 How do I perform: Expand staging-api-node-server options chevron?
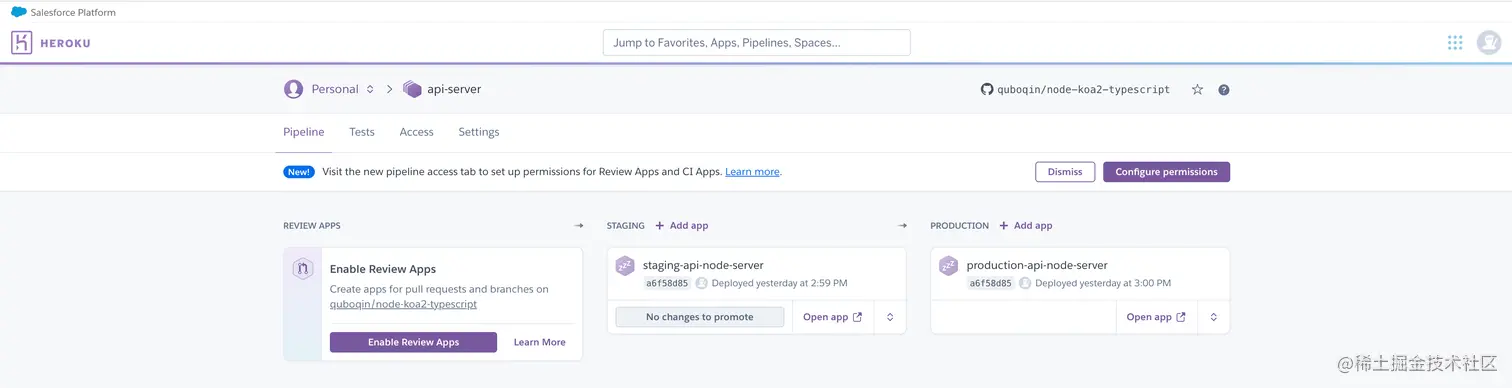pos(890,317)
